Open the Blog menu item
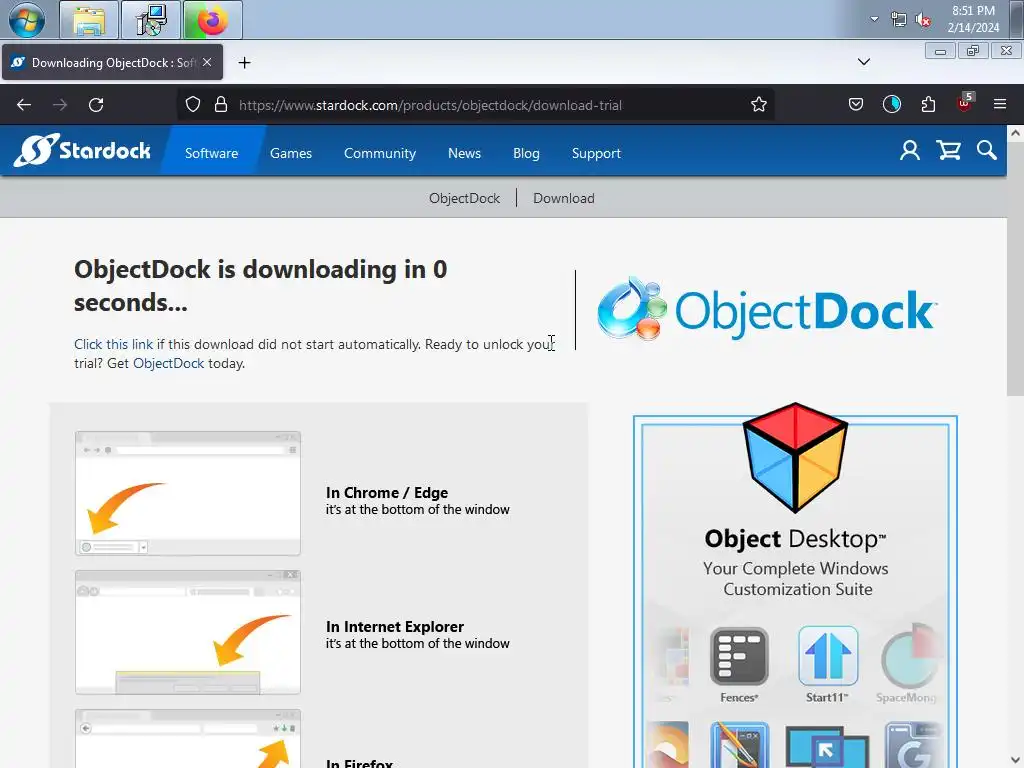This screenshot has height=768, width=1024. tap(526, 153)
